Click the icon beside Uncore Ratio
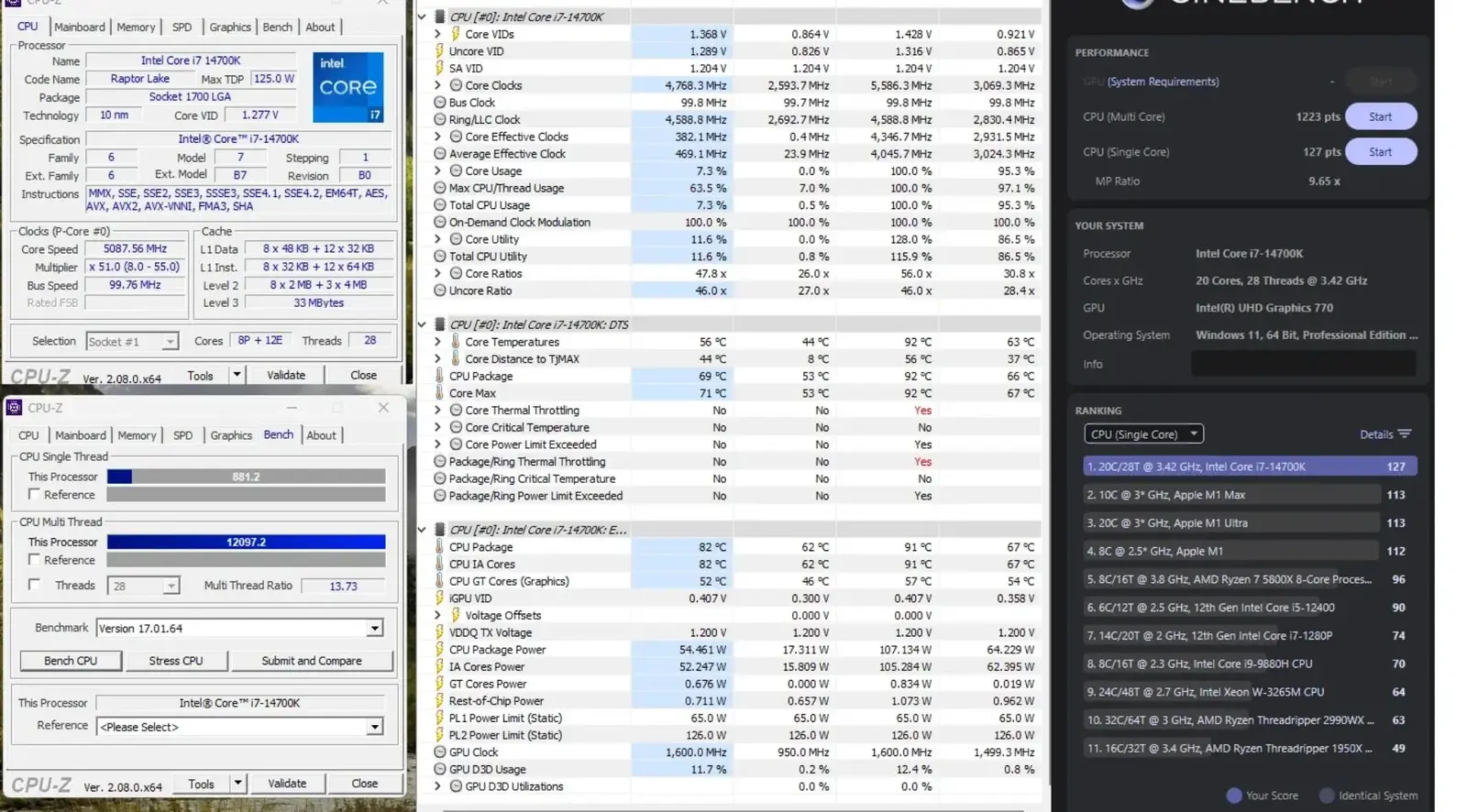This screenshot has width=1467, height=812. coord(439,291)
